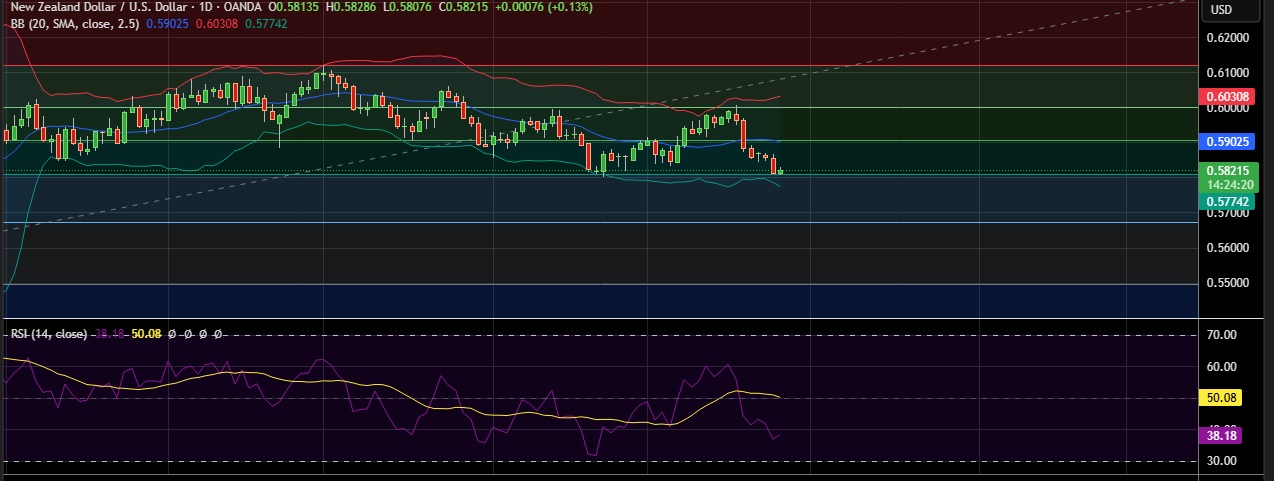
Task: Click the 0.56000 price axis value
Action: tap(1228, 247)
